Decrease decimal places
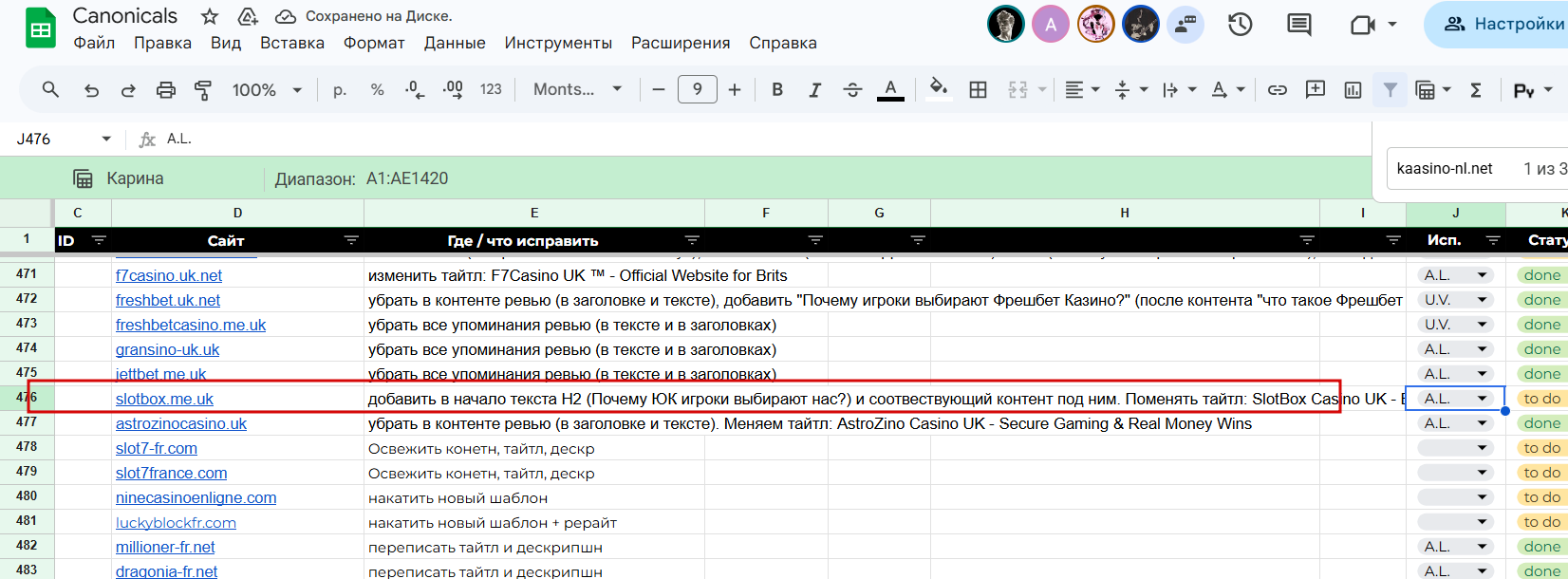Image resolution: width=1568 pixels, height=579 pixels. [x=415, y=89]
